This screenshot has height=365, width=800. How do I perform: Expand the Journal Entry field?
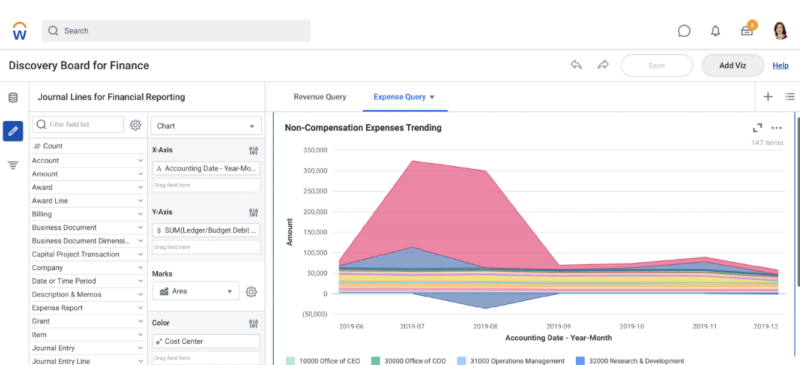tap(140, 348)
